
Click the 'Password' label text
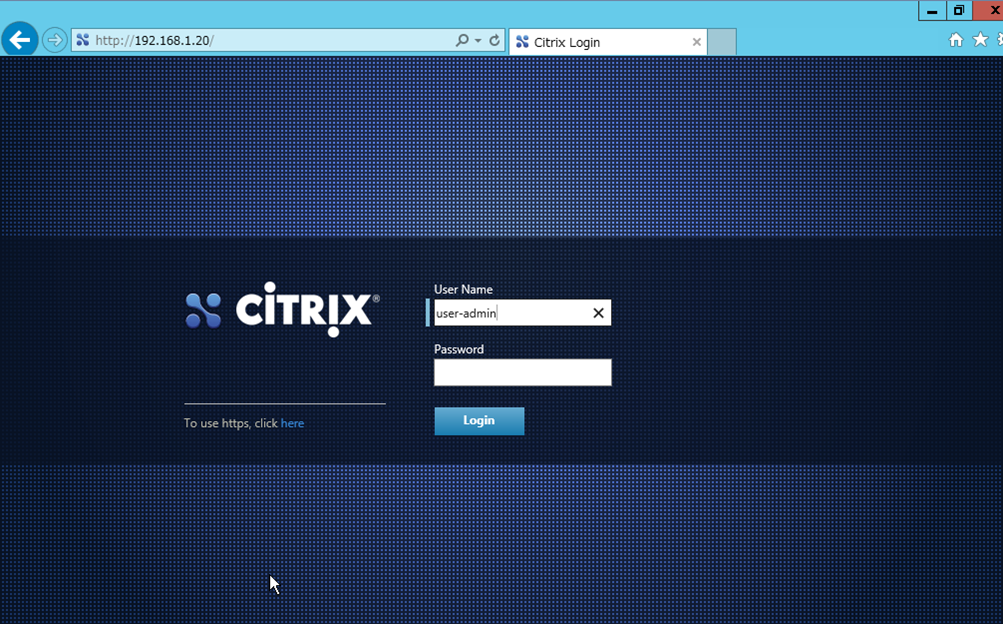459,349
